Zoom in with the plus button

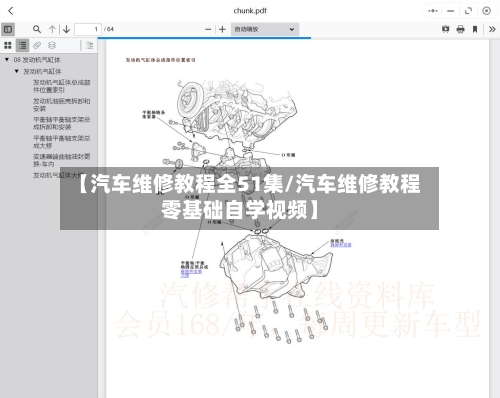coord(222,29)
